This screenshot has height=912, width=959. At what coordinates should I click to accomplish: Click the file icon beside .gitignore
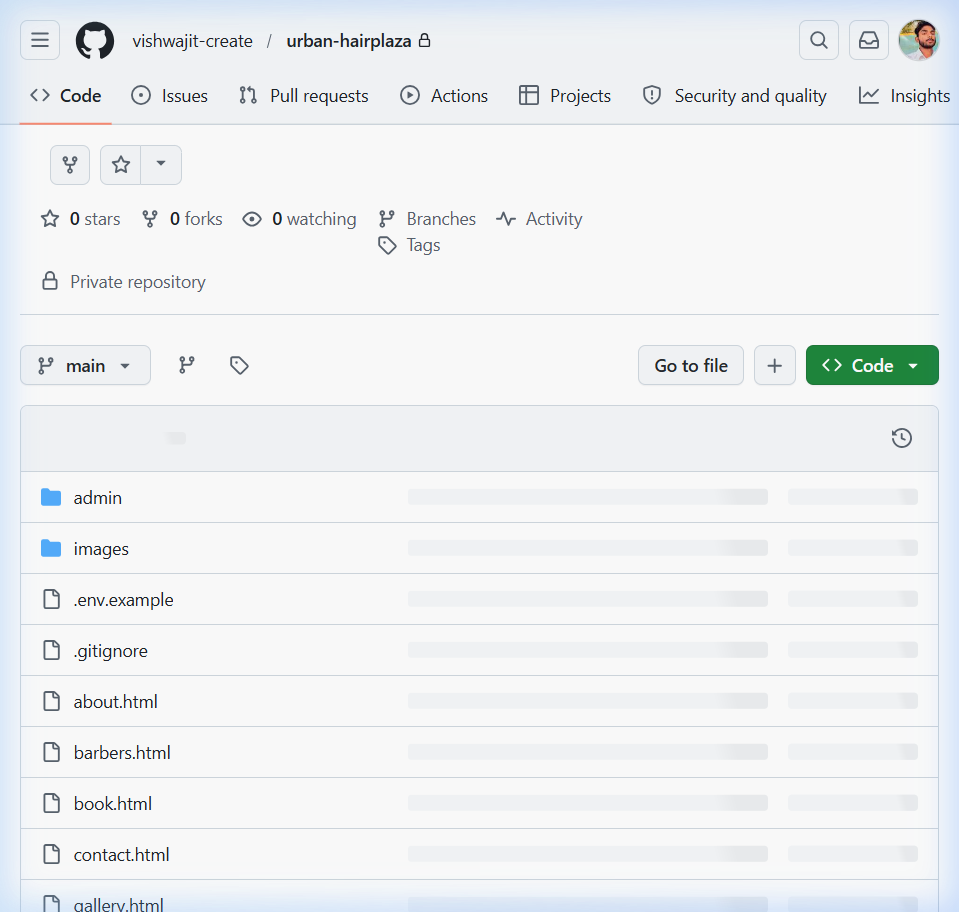click(x=51, y=650)
